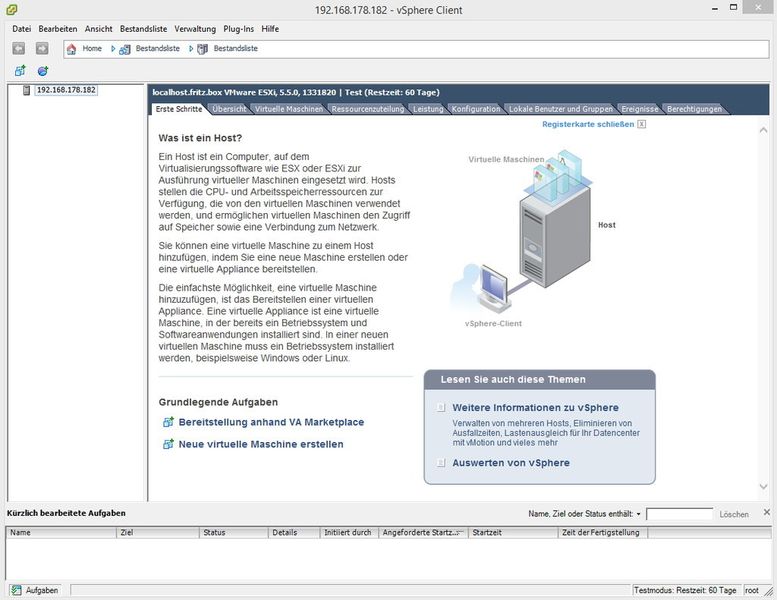777x600 pixels.
Task: Open the Hilfe menu
Action: tap(270, 29)
